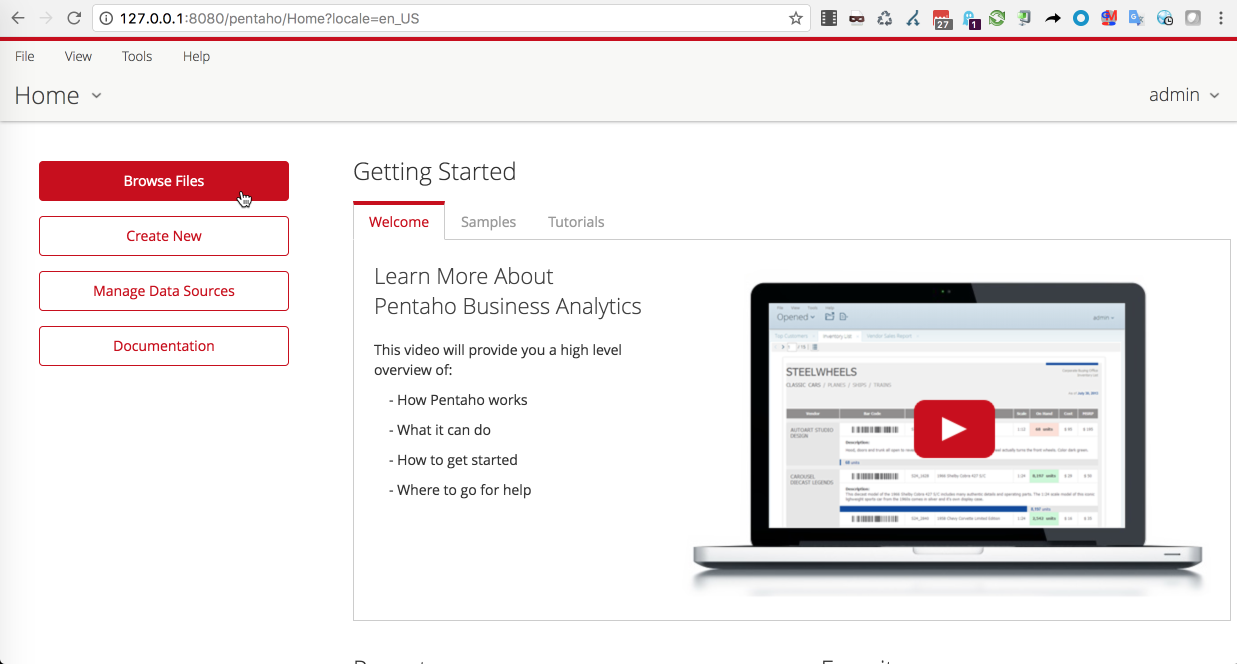This screenshot has width=1237, height=664.
Task: Click the calendar extension showing 27
Action: point(940,18)
